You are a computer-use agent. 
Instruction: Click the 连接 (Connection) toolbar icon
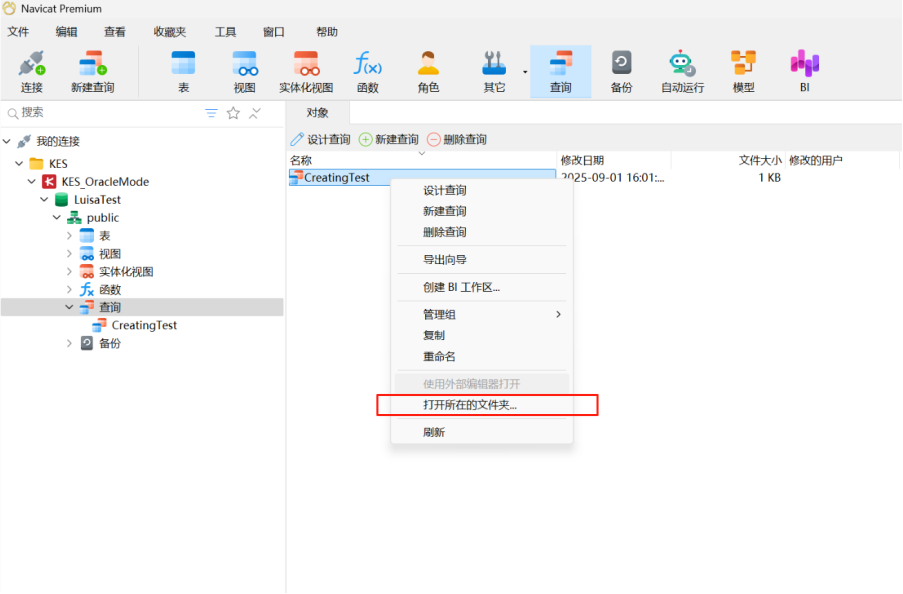32,71
